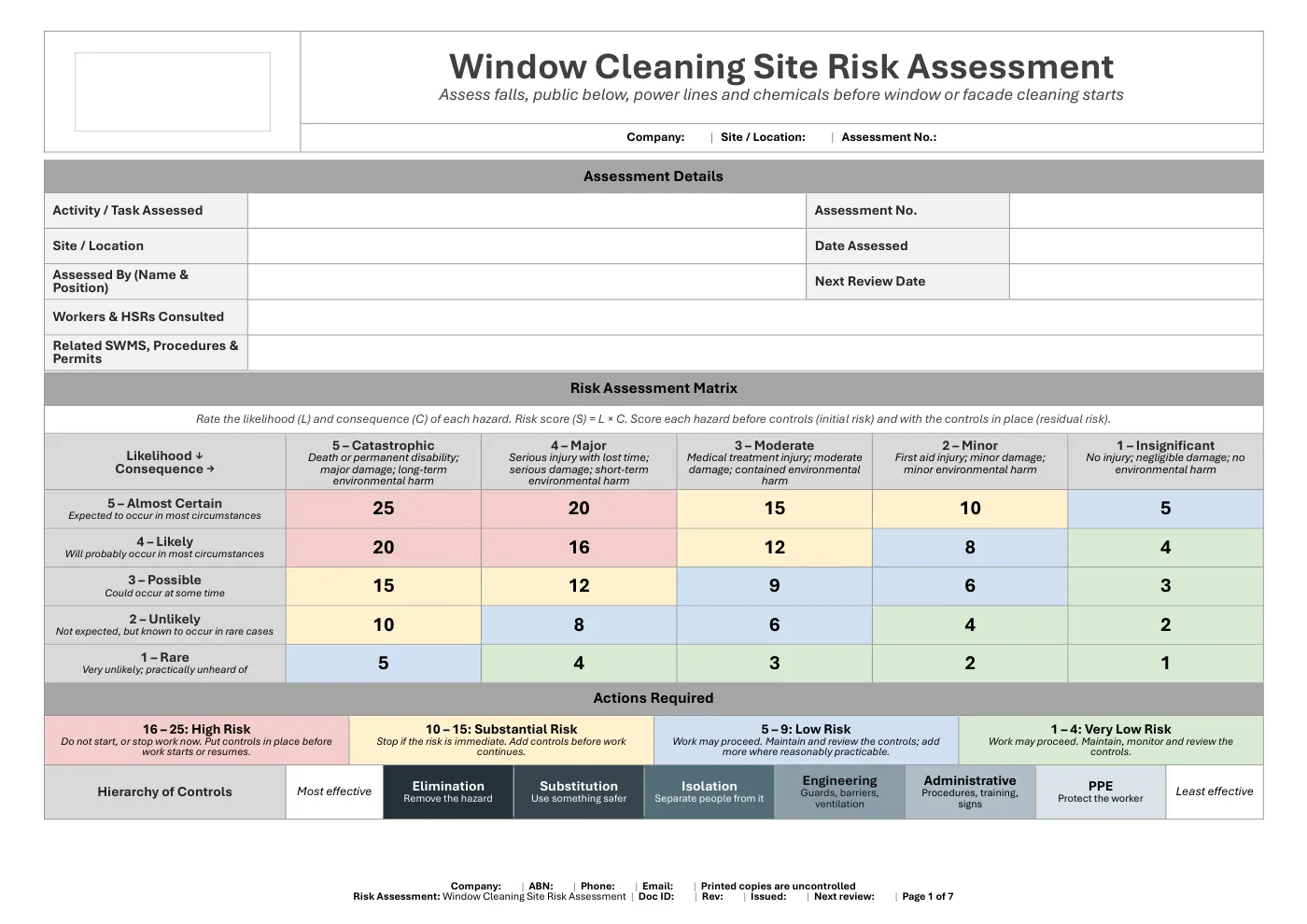The height and width of the screenshot is (924, 1307).
Task: Select the Actions Required section header
Action: (x=653, y=698)
